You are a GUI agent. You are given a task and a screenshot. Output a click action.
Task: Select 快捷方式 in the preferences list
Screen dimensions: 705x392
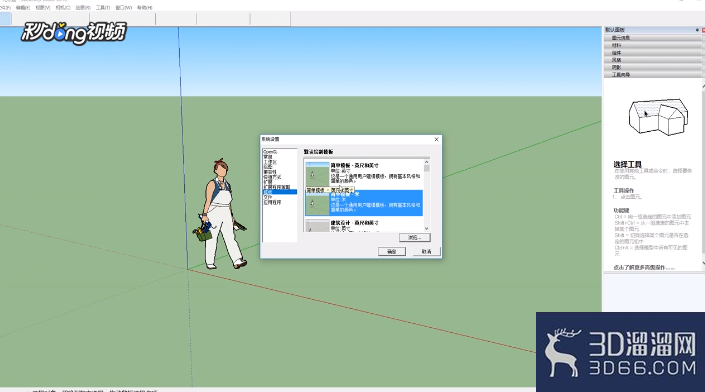click(x=272, y=177)
